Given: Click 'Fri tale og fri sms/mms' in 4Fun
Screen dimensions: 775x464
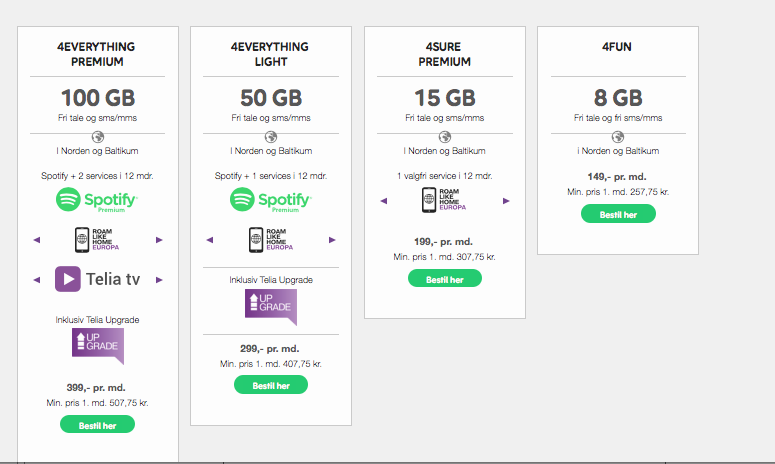Looking at the screenshot, I should (618, 118).
